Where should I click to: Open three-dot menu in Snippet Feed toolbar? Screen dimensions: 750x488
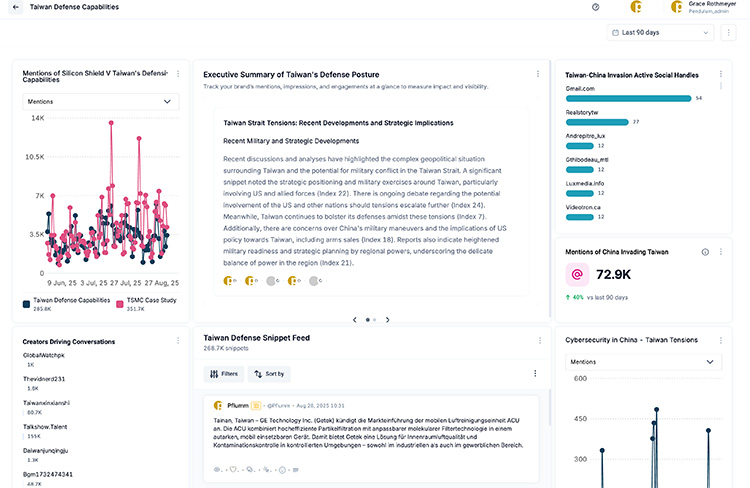[535, 374]
